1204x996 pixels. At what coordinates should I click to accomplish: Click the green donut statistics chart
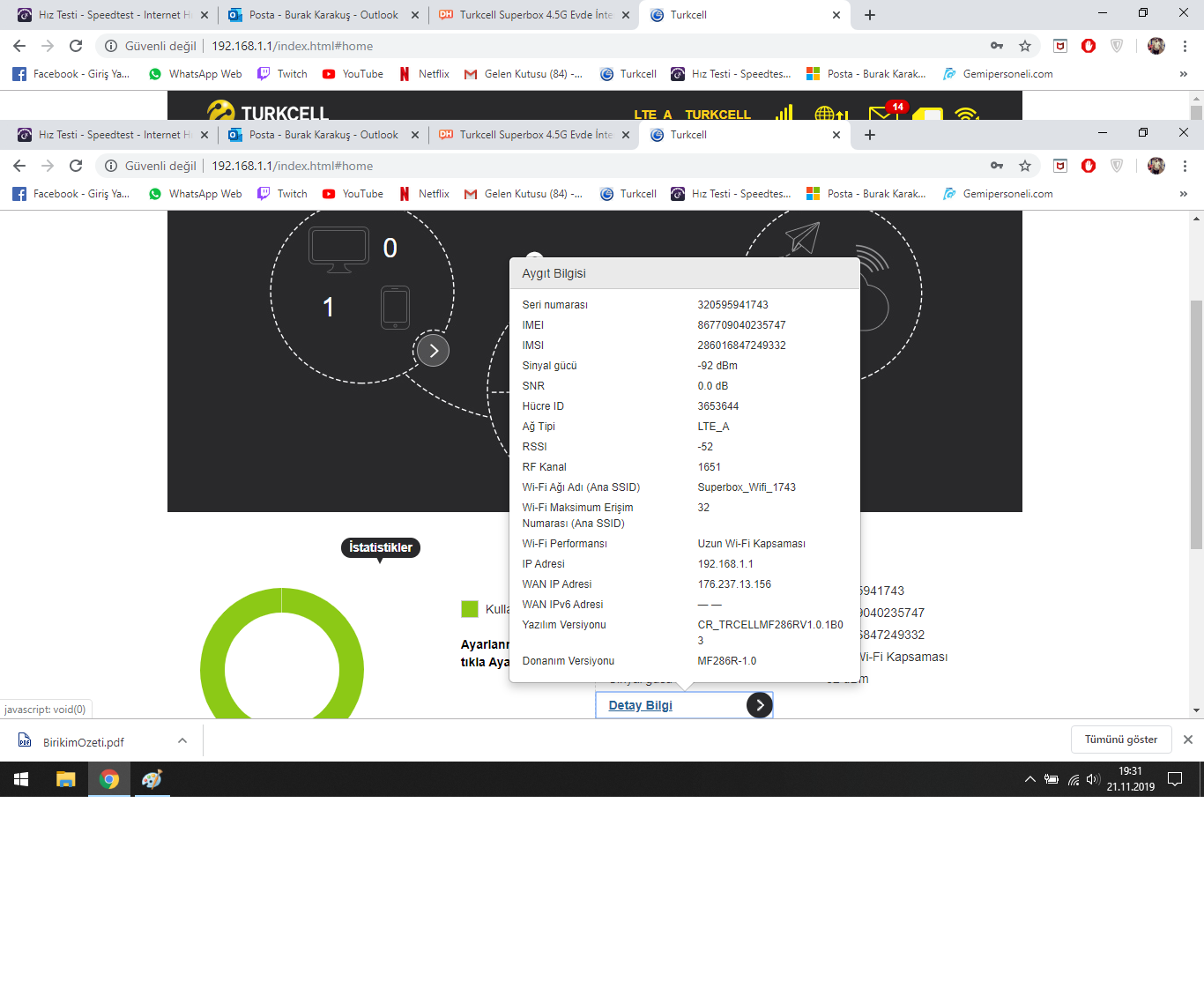(282, 653)
